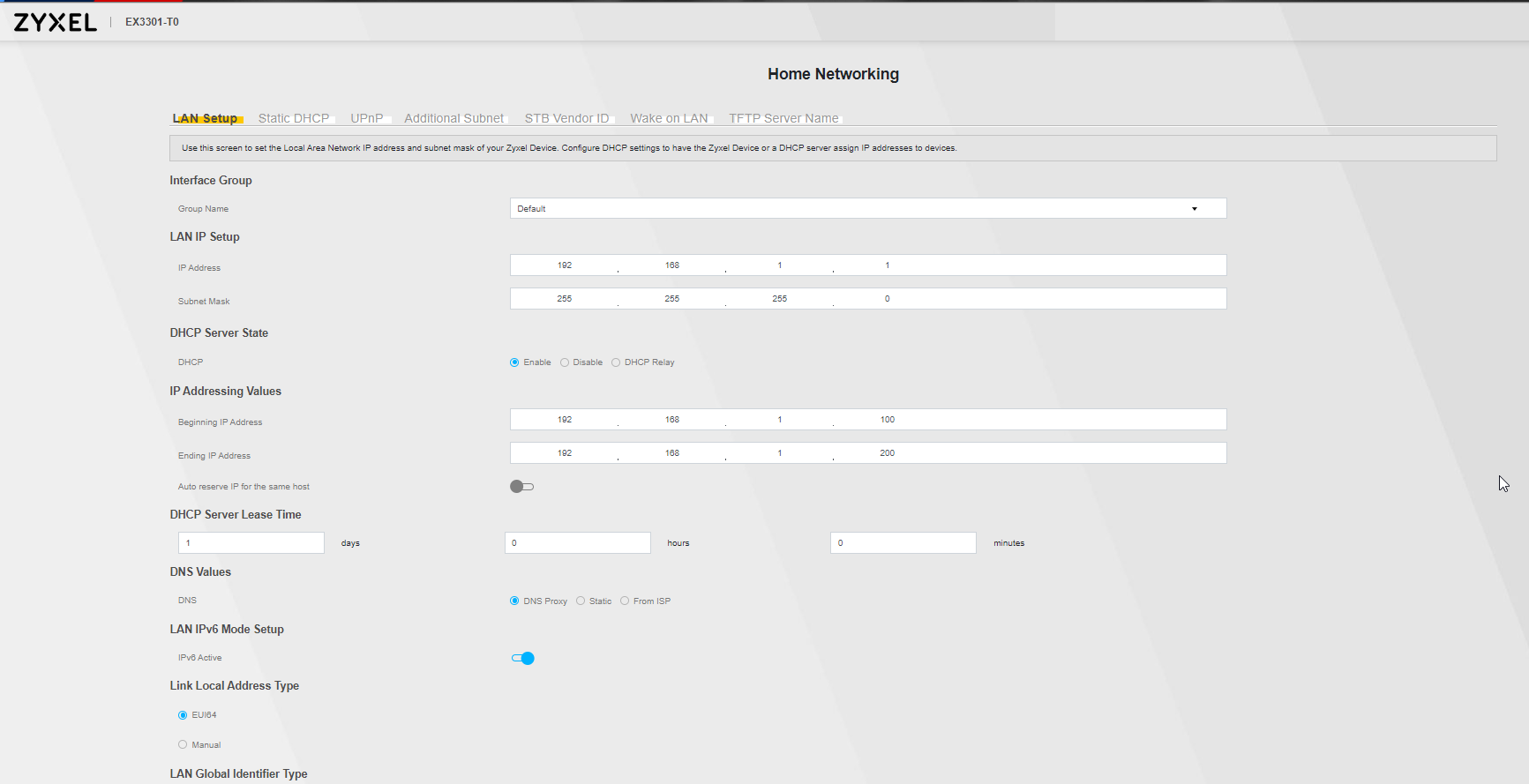Enable Auto reserve IP for the same host

tap(522, 487)
